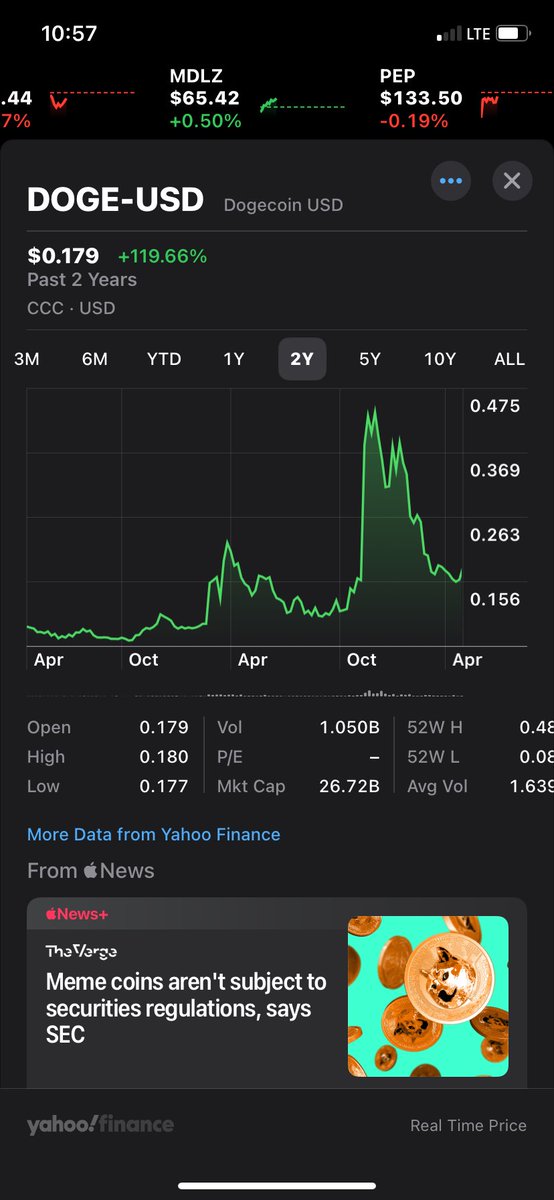Select the 3M time range
554x1200 pixels.
pos(27,359)
